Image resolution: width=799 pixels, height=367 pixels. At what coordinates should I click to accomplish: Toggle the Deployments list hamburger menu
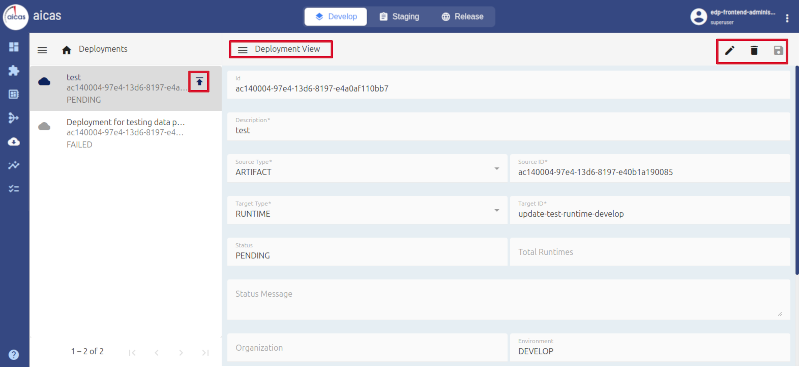pos(43,49)
